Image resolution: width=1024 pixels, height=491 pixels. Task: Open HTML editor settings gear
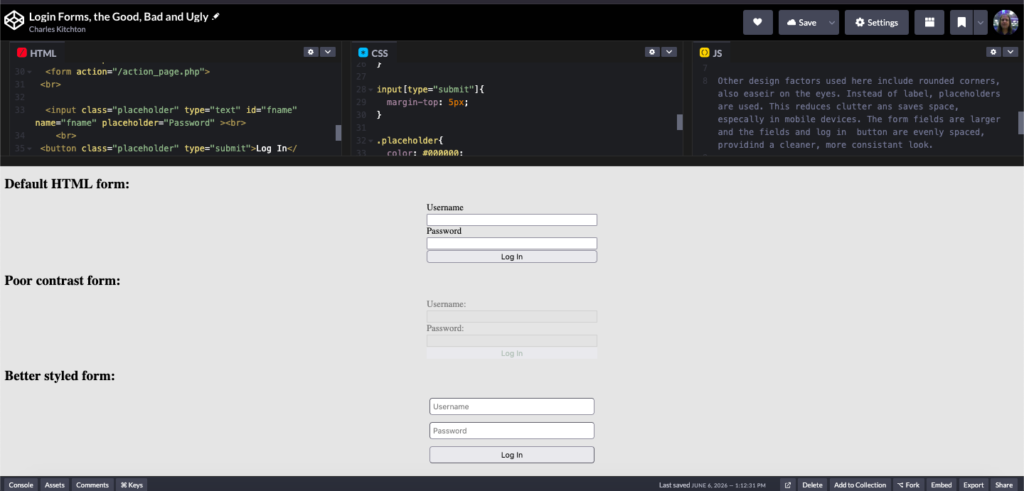click(x=311, y=52)
